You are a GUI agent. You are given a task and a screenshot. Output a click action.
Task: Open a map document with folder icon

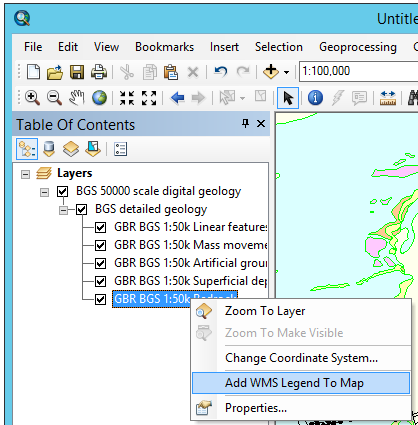click(55, 72)
